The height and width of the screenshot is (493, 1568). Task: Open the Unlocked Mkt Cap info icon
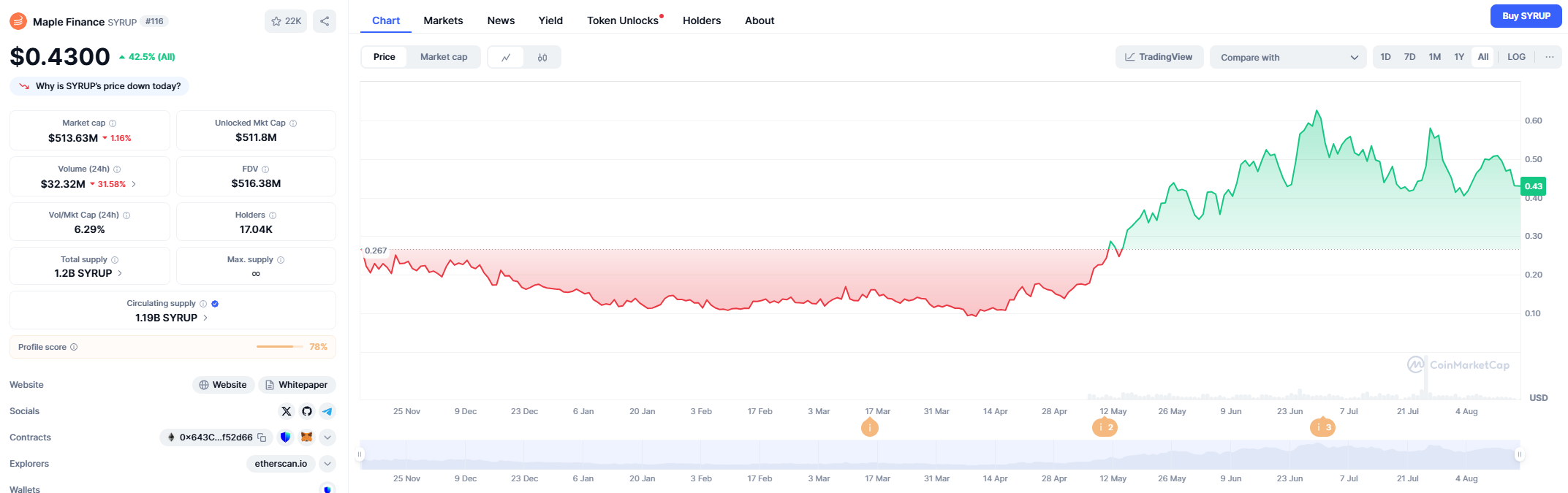pos(293,123)
